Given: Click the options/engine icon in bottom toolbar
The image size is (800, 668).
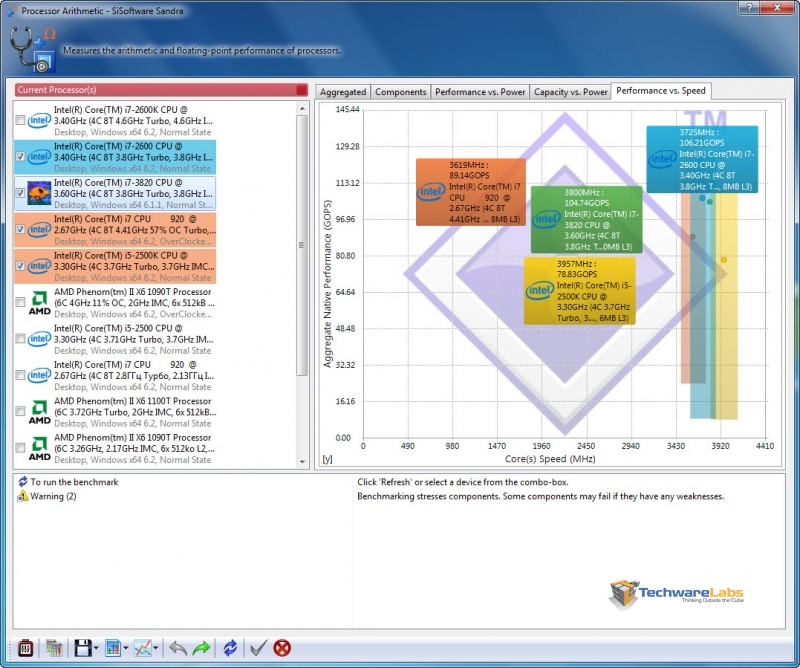Looking at the screenshot, I should pos(25,648).
